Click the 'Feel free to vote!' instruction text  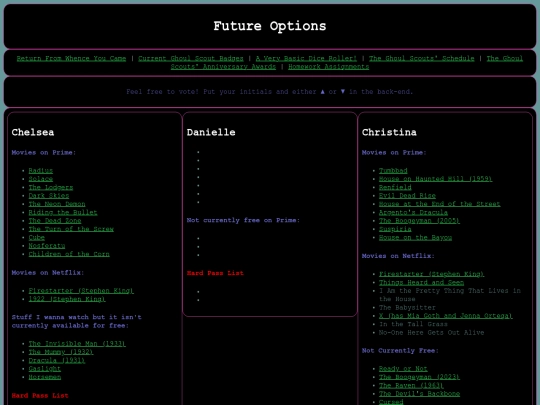click(270, 92)
